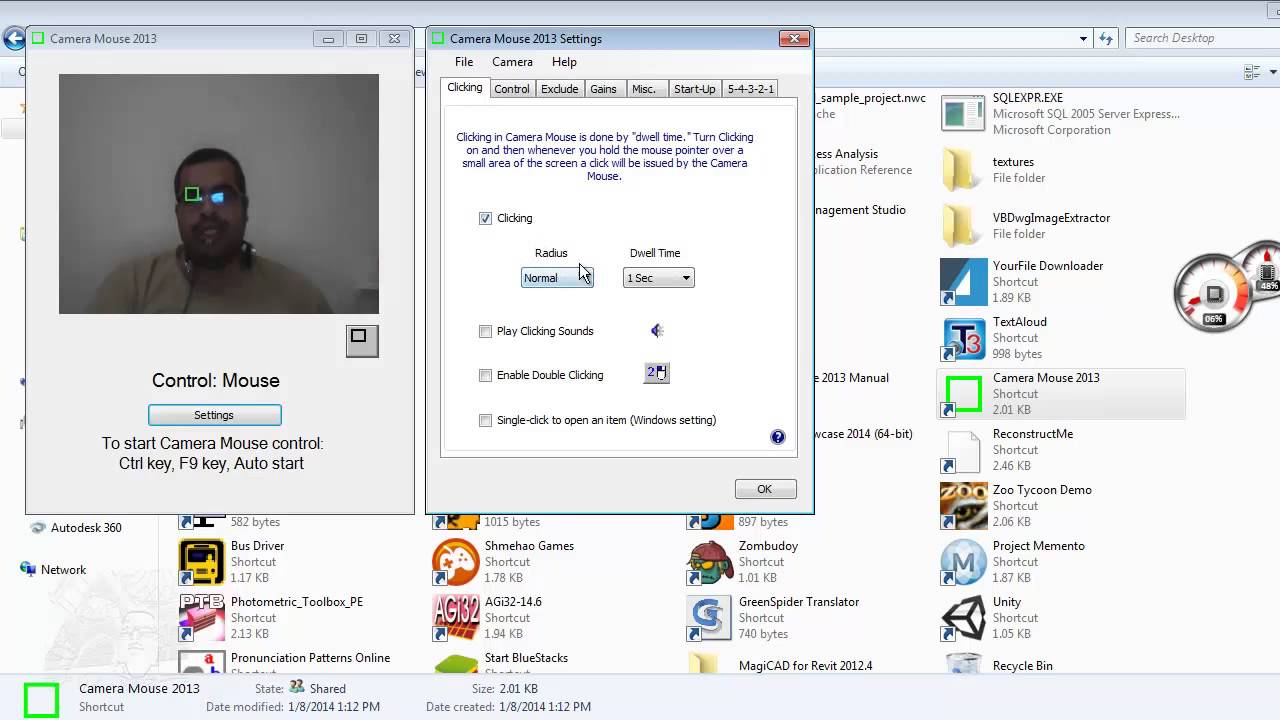1280x720 pixels.
Task: Click the 'Recycle Bin' item name
Action: click(x=1022, y=666)
